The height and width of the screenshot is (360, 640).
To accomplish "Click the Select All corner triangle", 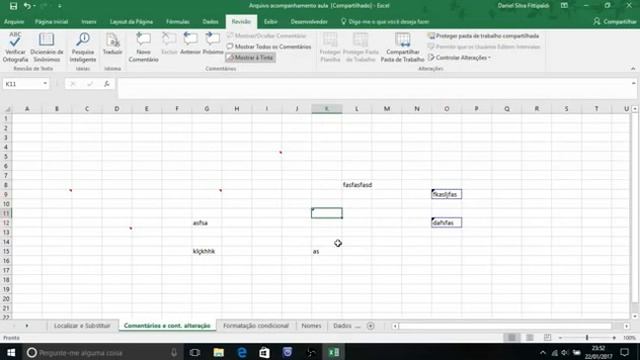I will pos(7,109).
